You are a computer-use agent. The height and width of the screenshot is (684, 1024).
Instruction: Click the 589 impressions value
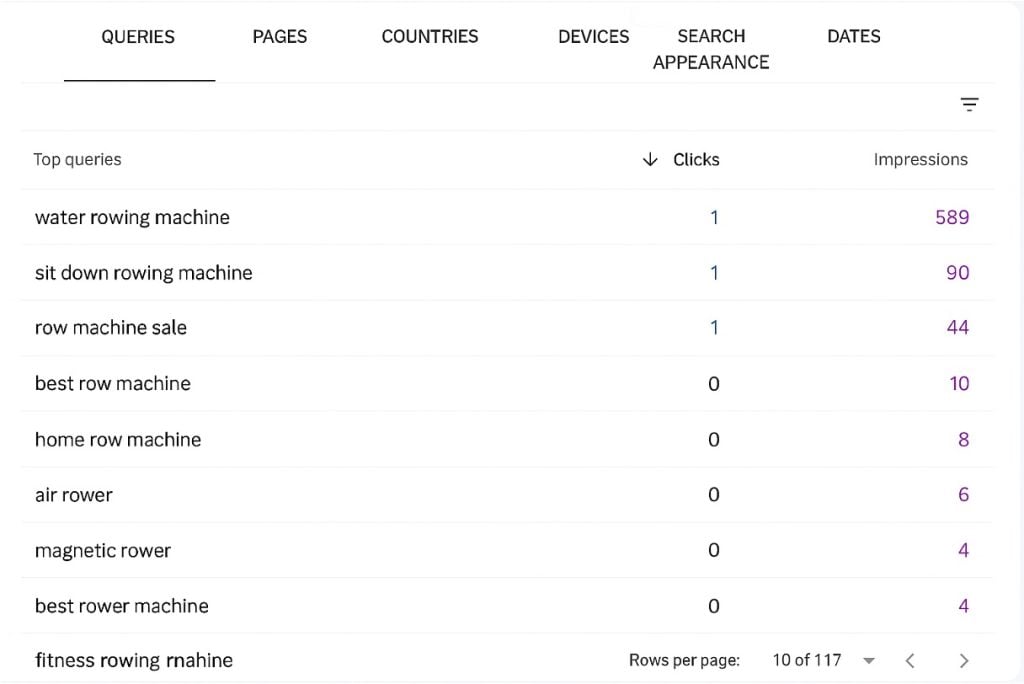point(952,217)
